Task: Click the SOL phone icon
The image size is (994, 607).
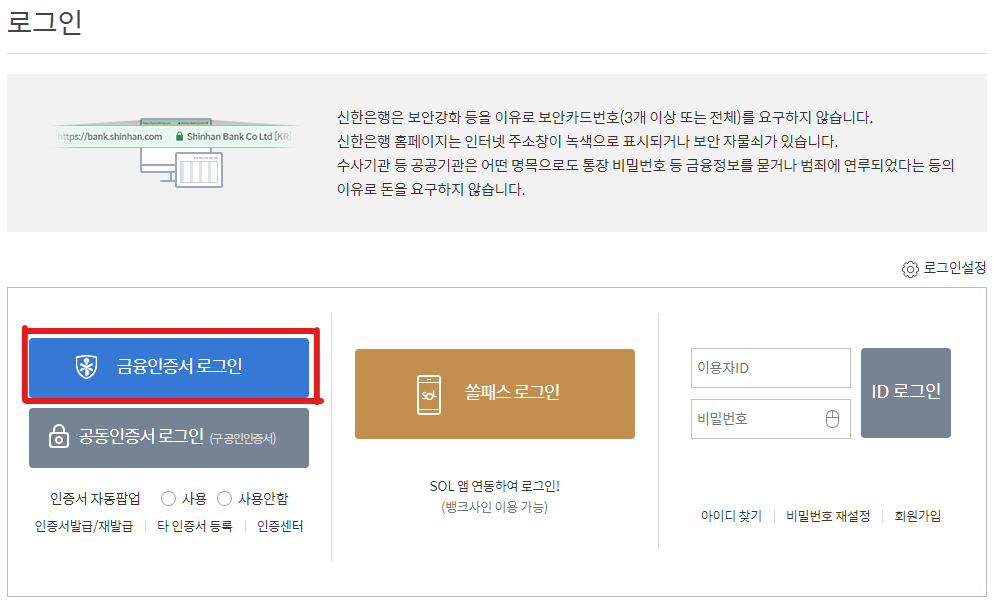Action: [429, 395]
